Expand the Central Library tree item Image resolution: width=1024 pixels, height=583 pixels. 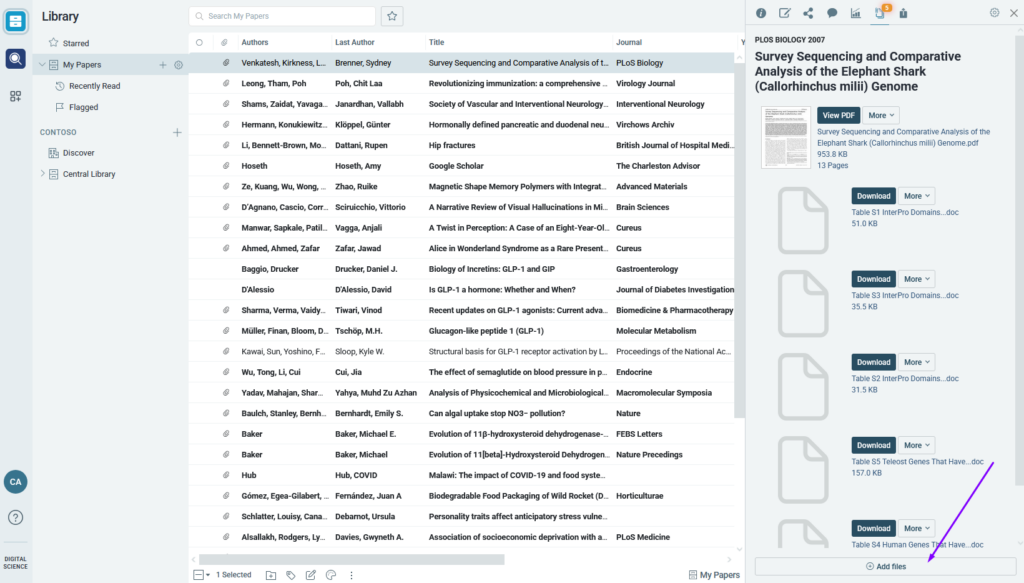pos(42,174)
